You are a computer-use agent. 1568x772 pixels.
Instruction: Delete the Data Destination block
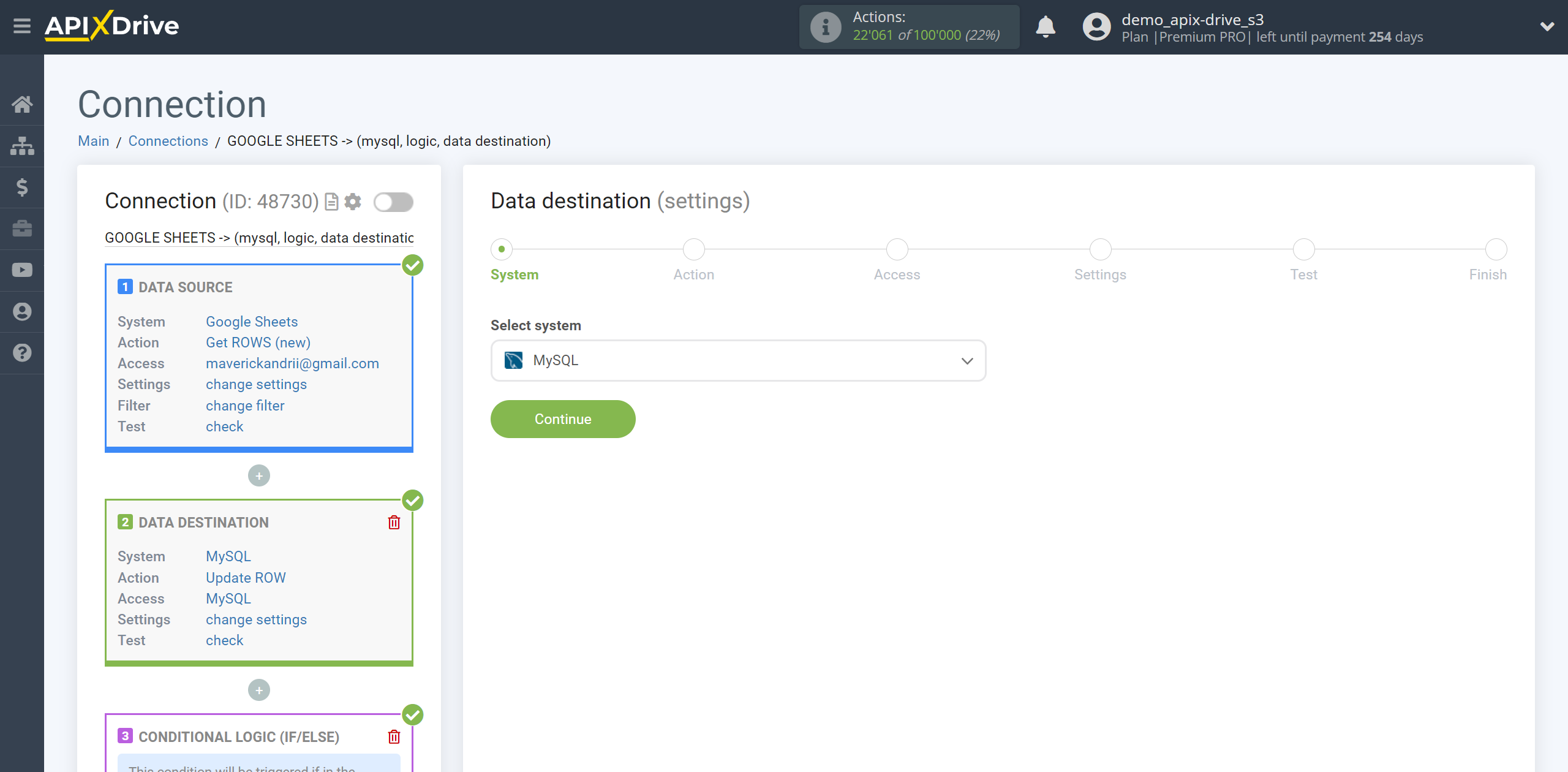coord(394,522)
